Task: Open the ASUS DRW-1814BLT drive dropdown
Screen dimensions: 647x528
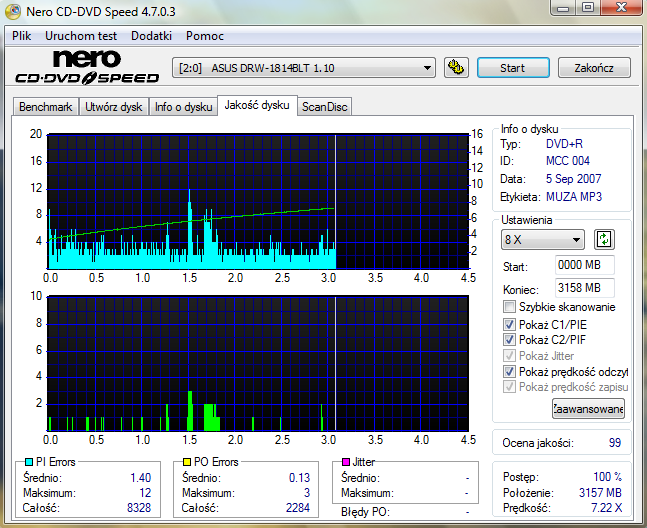Action: click(x=304, y=68)
